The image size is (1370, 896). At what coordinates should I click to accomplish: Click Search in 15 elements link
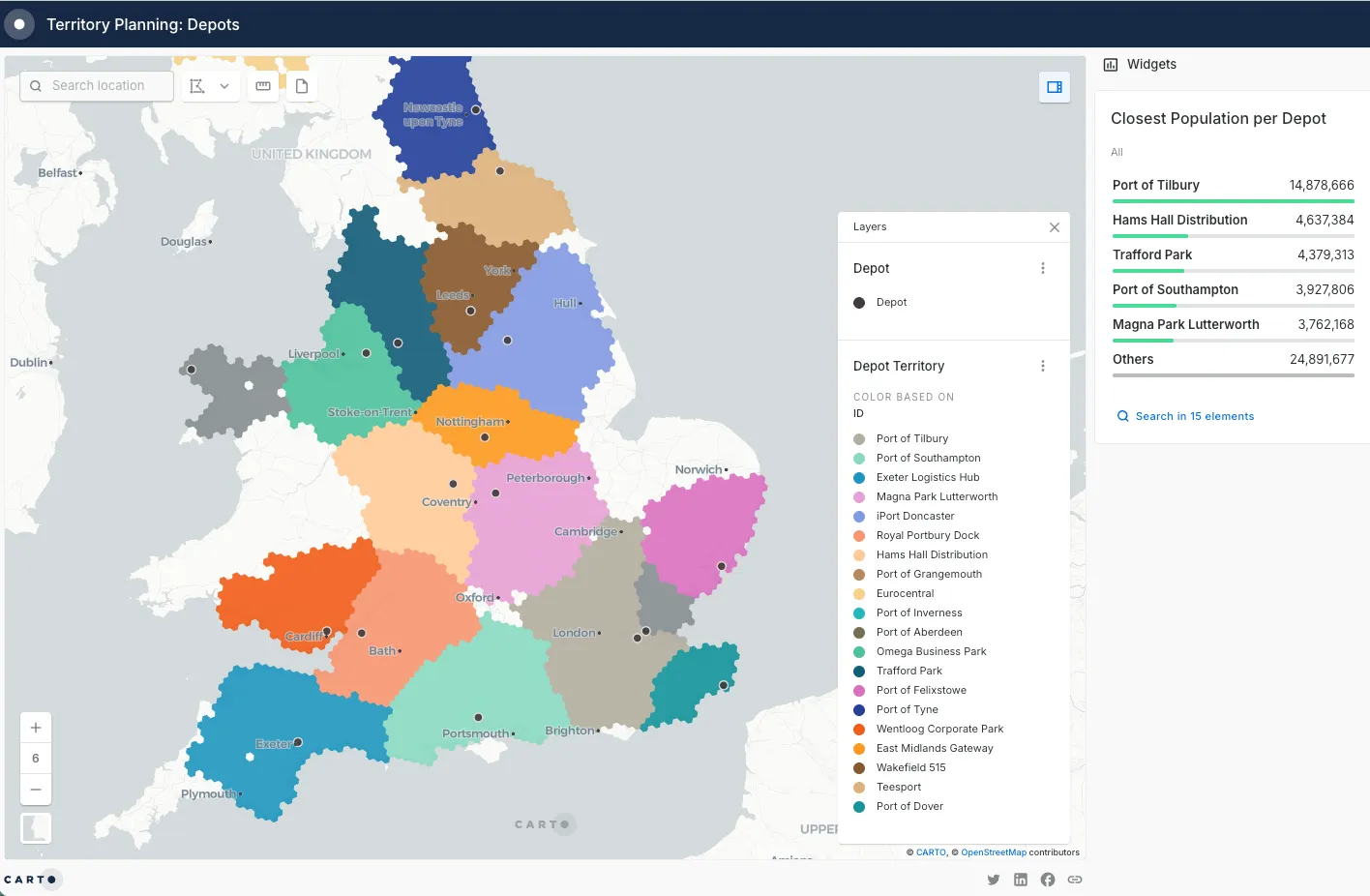click(x=1194, y=416)
